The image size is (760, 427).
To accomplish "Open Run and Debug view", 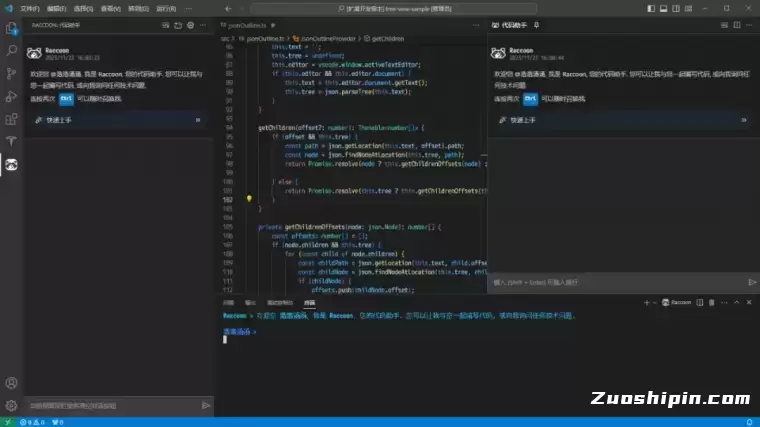I will (x=11, y=96).
